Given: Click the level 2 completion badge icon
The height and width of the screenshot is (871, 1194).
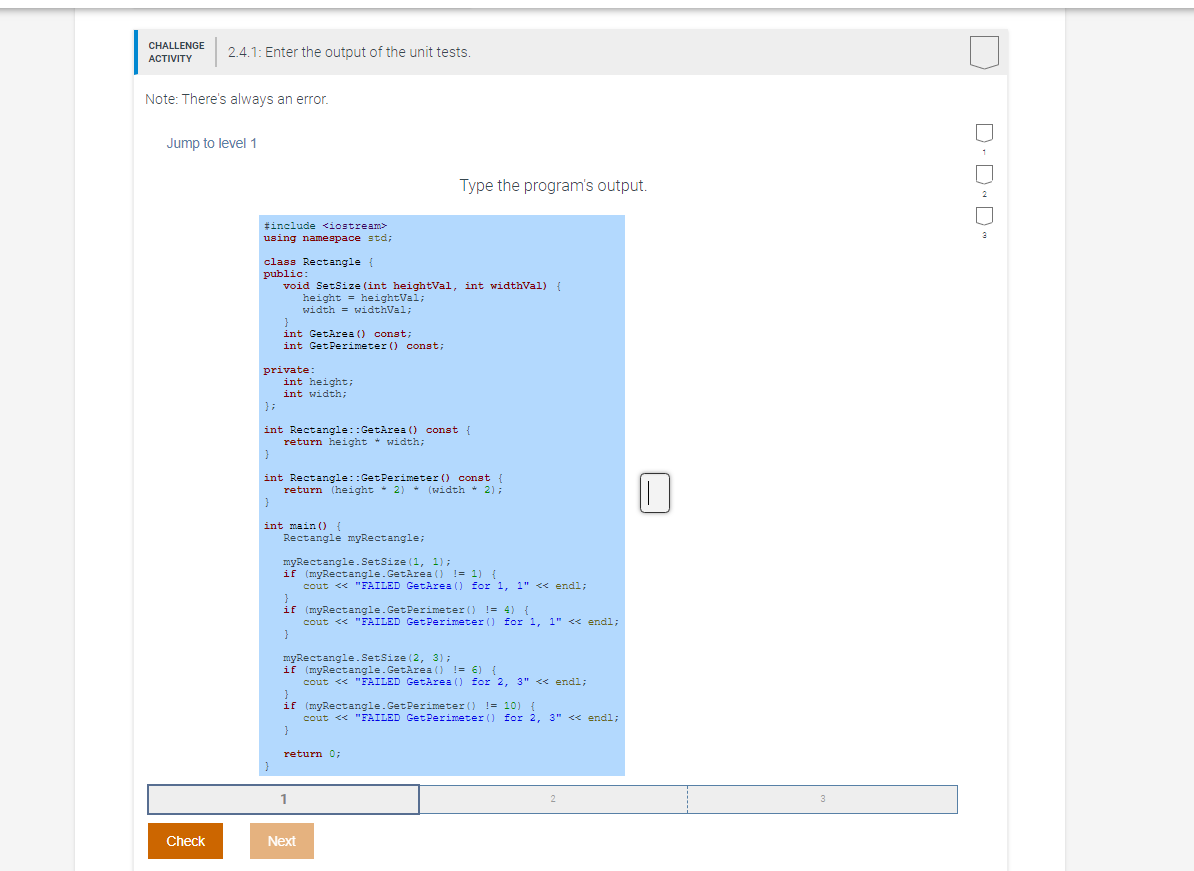Looking at the screenshot, I should click(983, 174).
